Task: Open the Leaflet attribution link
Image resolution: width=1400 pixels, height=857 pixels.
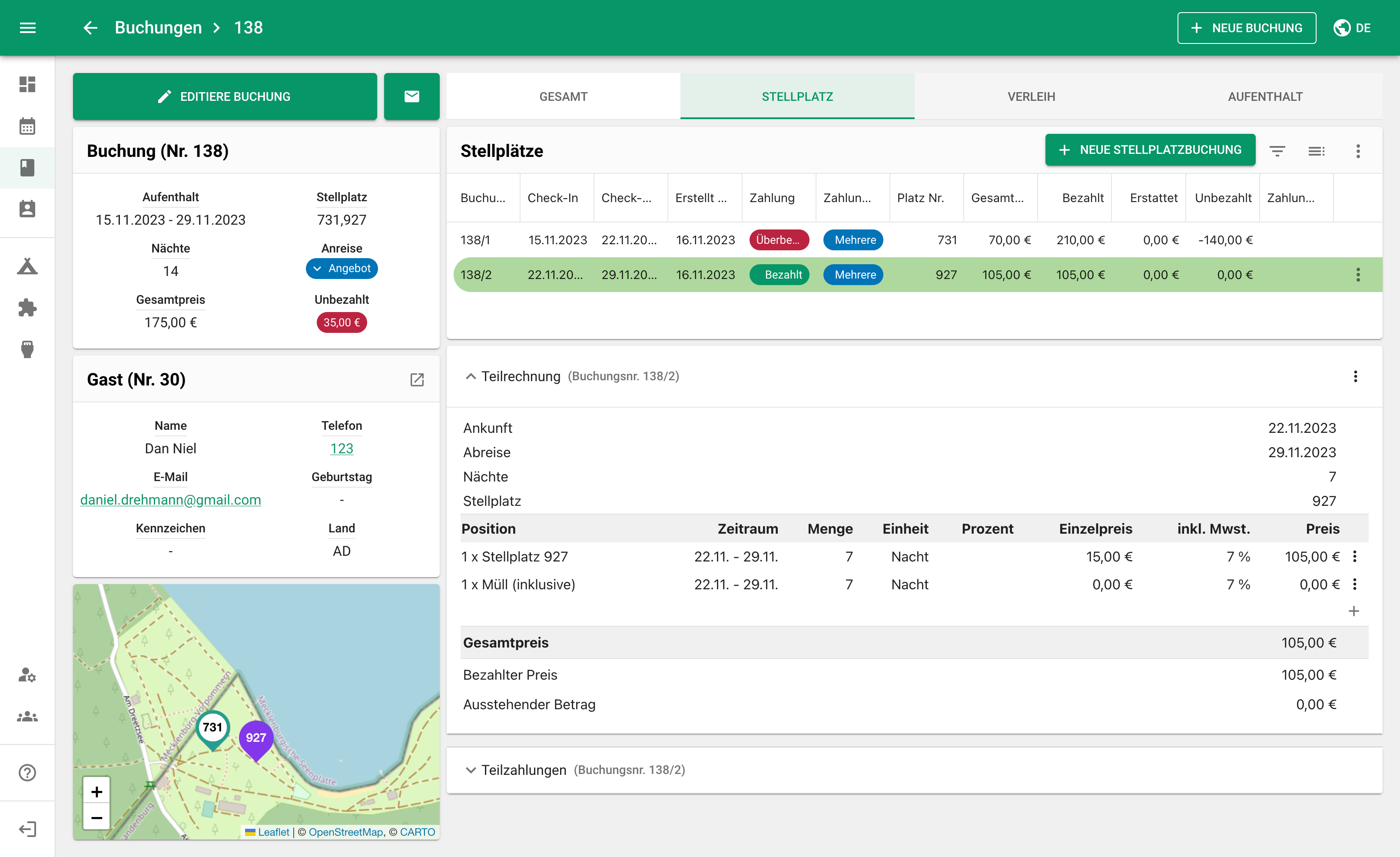Action: pyautogui.click(x=273, y=832)
